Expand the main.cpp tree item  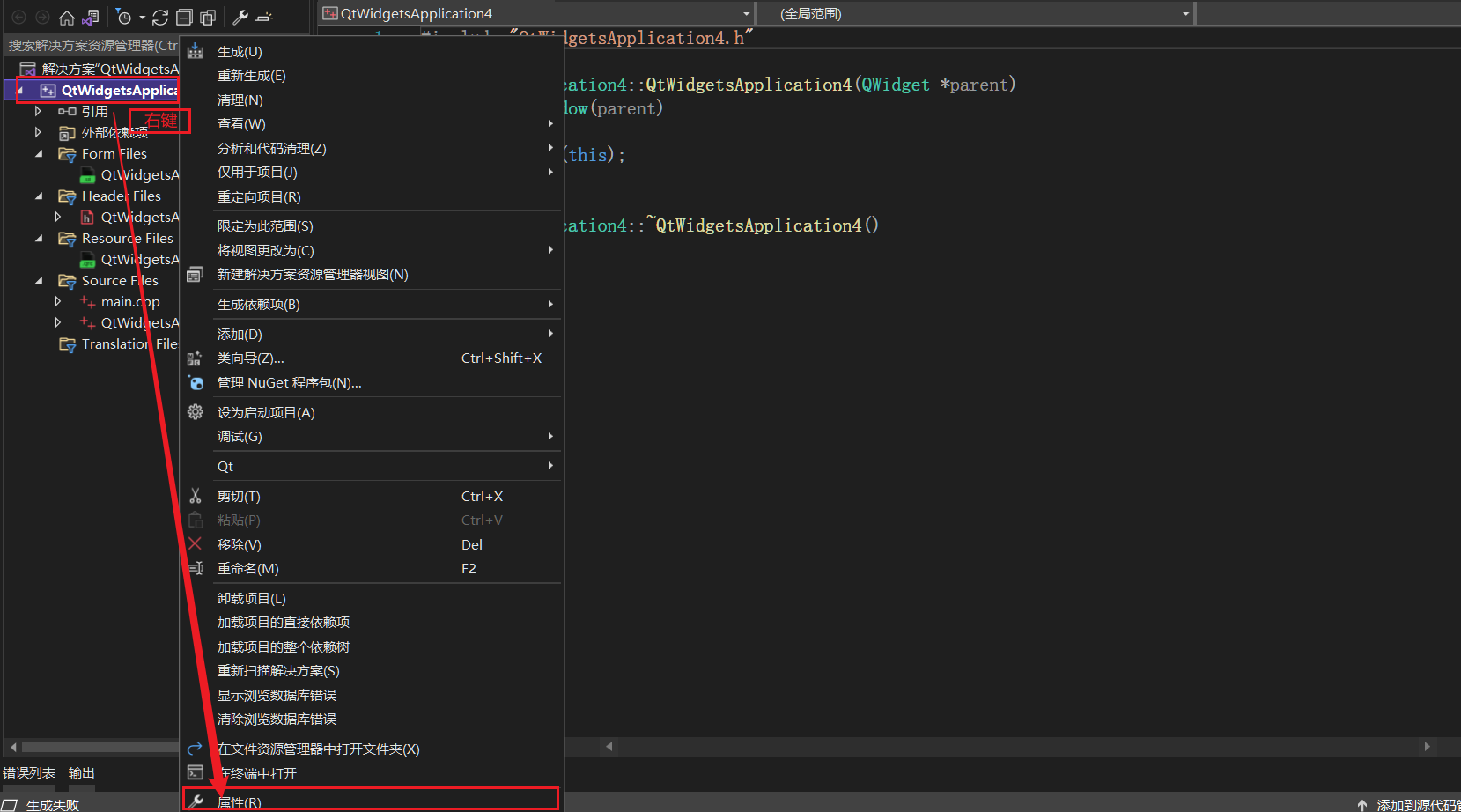58,301
